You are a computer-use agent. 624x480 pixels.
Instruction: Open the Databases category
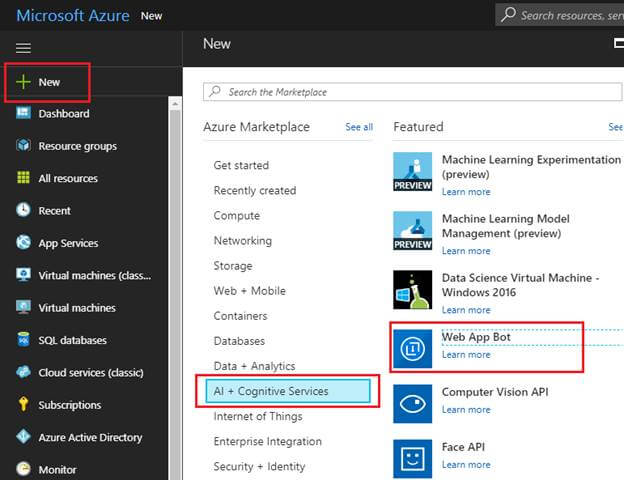pos(239,341)
